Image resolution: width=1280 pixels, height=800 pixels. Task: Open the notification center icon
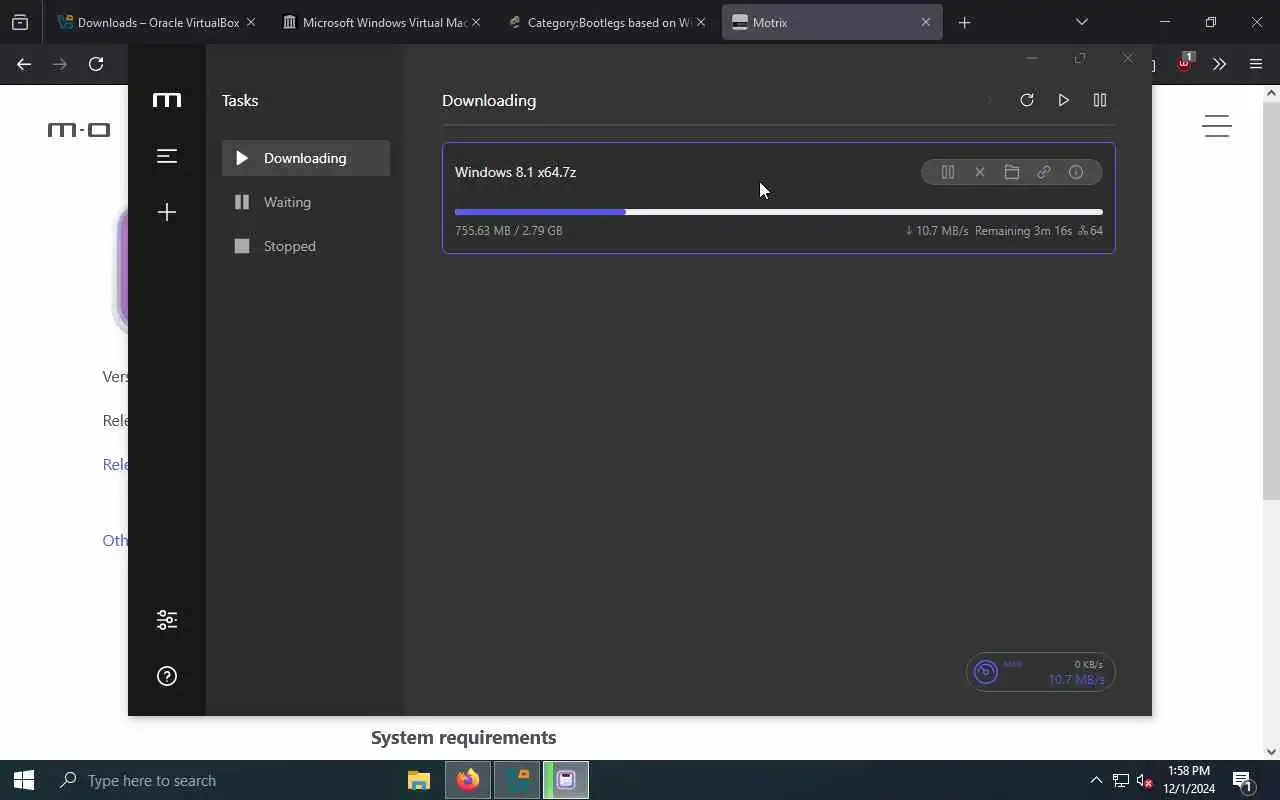(1243, 780)
